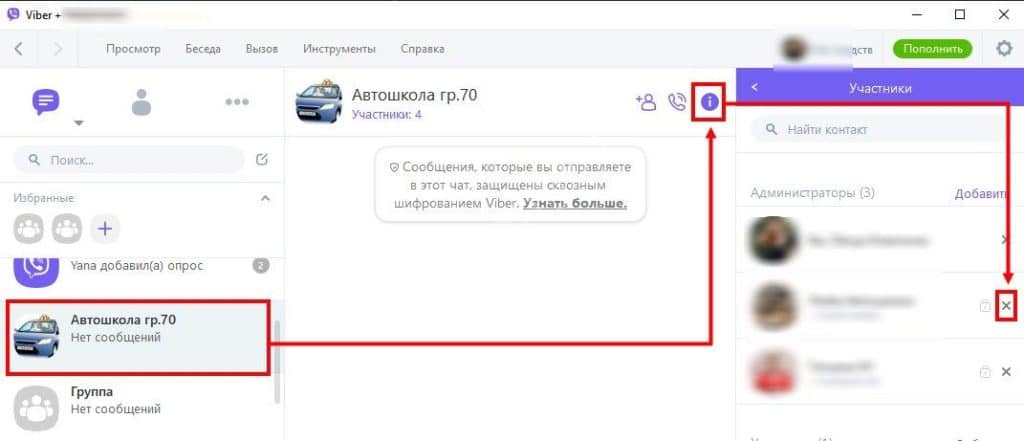Click the Участники panel title
The image size is (1024, 441).
880,87
